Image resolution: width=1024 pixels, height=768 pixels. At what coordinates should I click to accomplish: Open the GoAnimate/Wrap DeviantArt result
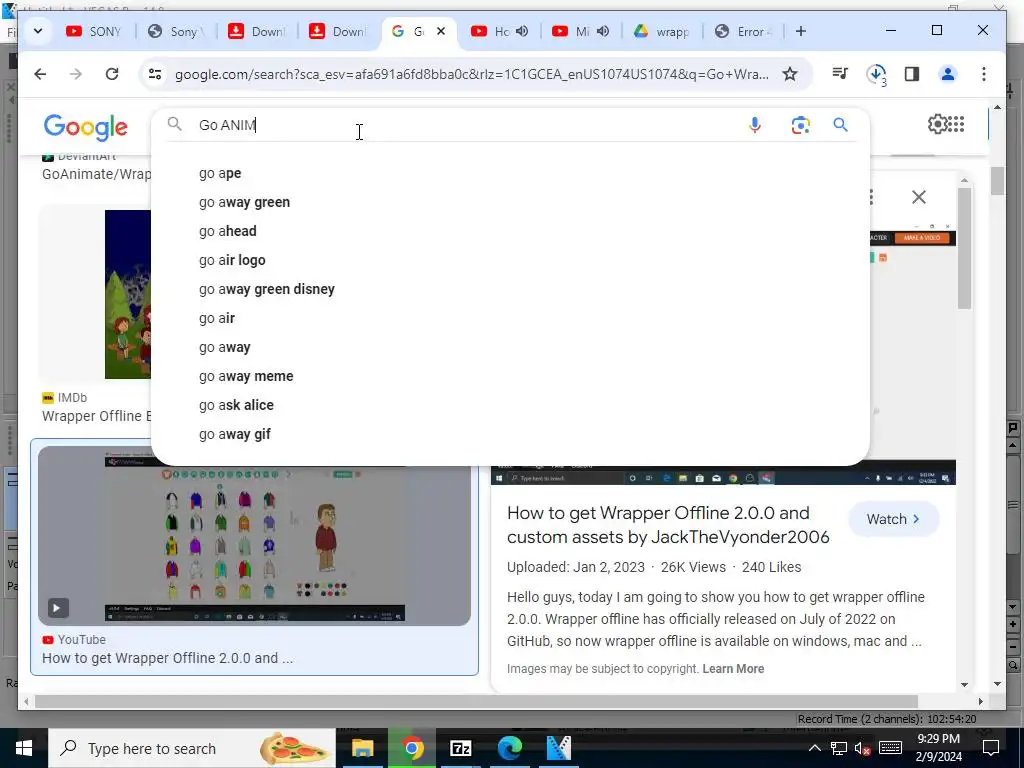96,174
